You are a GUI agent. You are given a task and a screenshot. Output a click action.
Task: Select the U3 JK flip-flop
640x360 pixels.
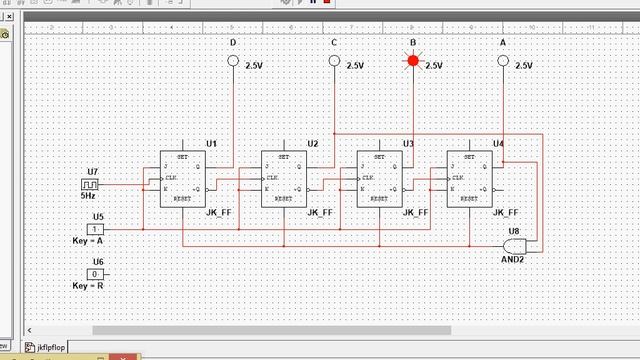(380, 179)
